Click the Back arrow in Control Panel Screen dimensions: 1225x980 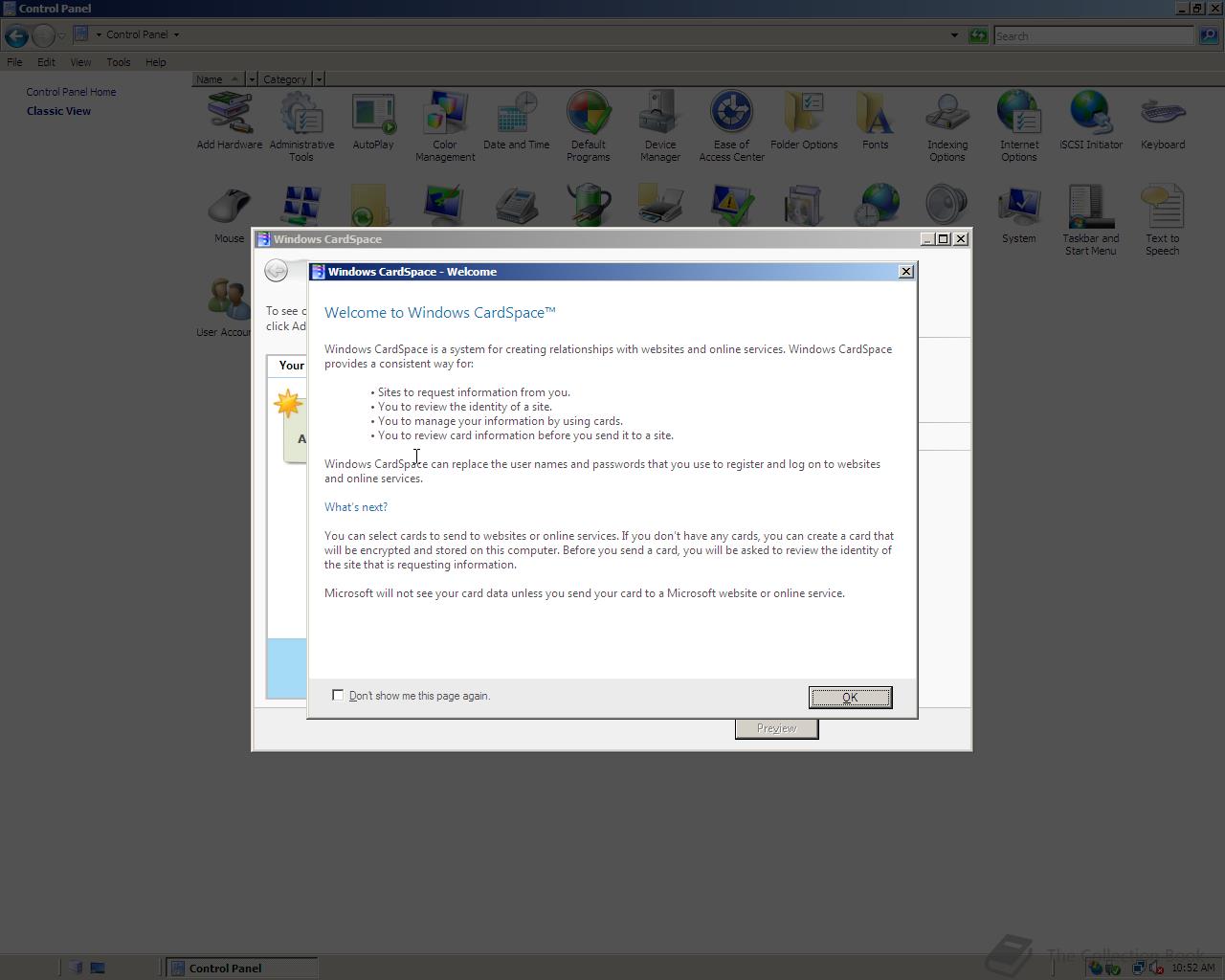(x=16, y=36)
